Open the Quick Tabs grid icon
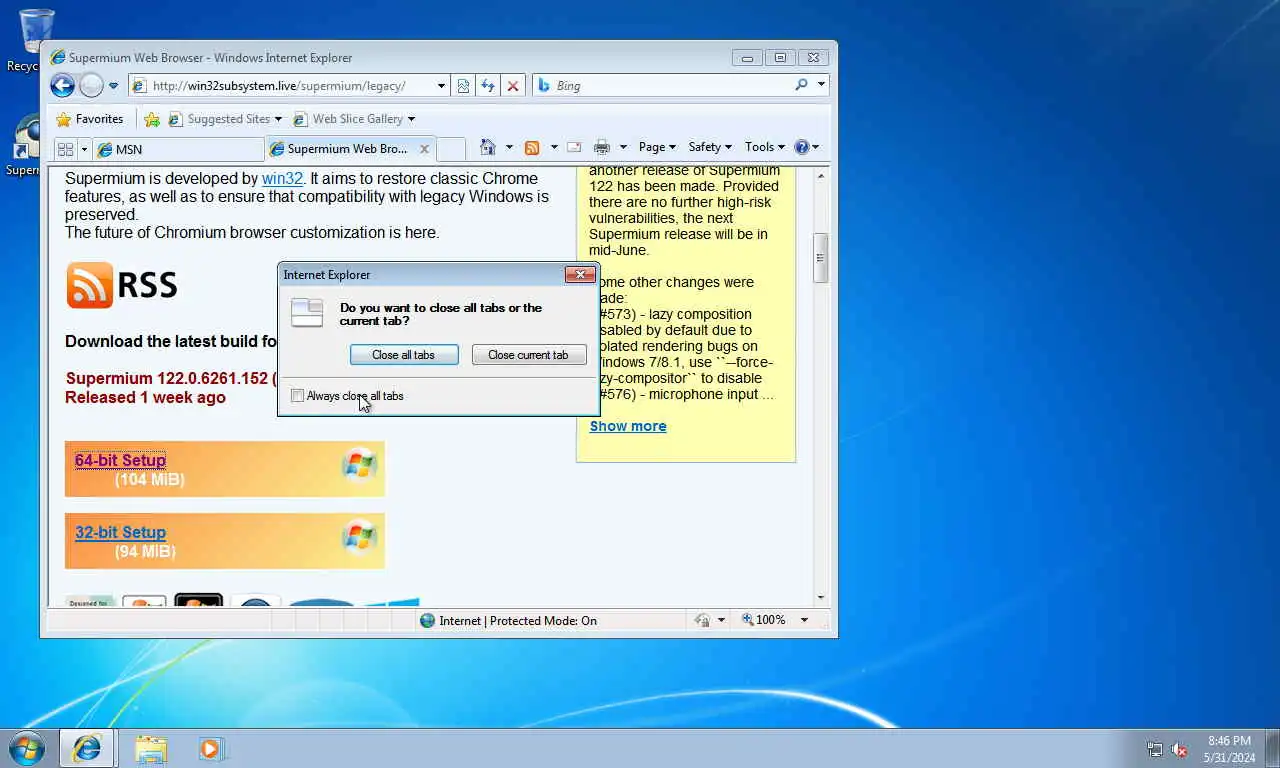 (66, 149)
